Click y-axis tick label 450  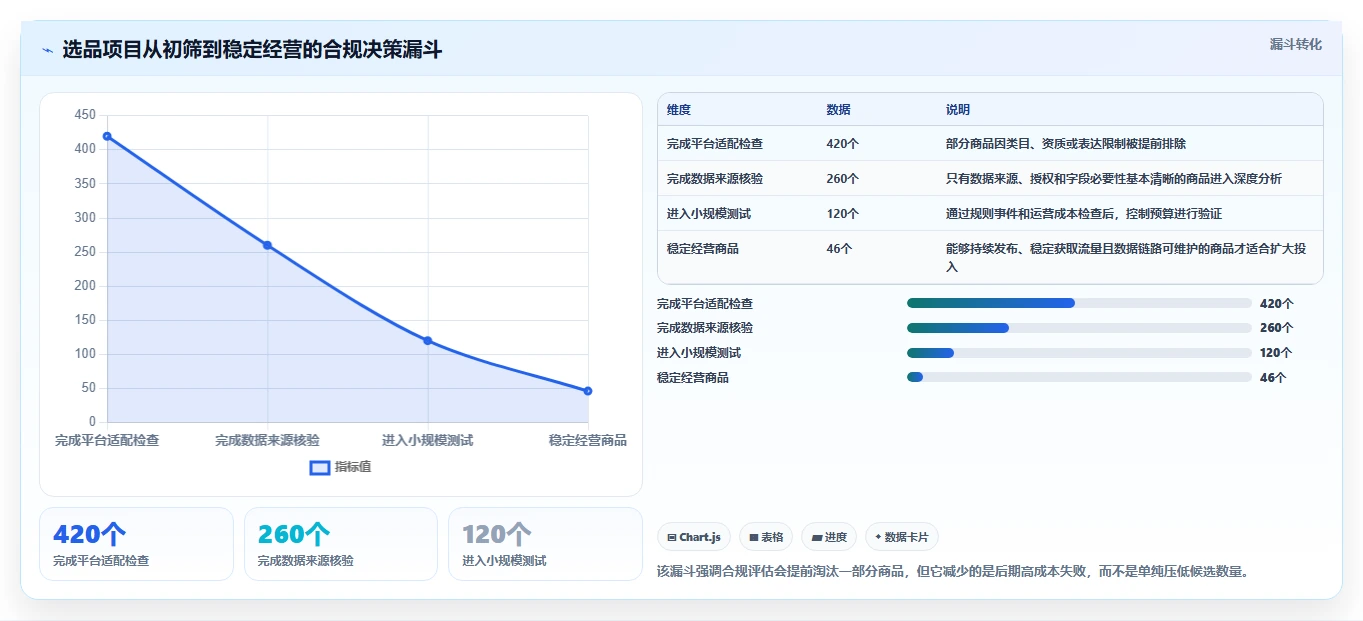85,115
